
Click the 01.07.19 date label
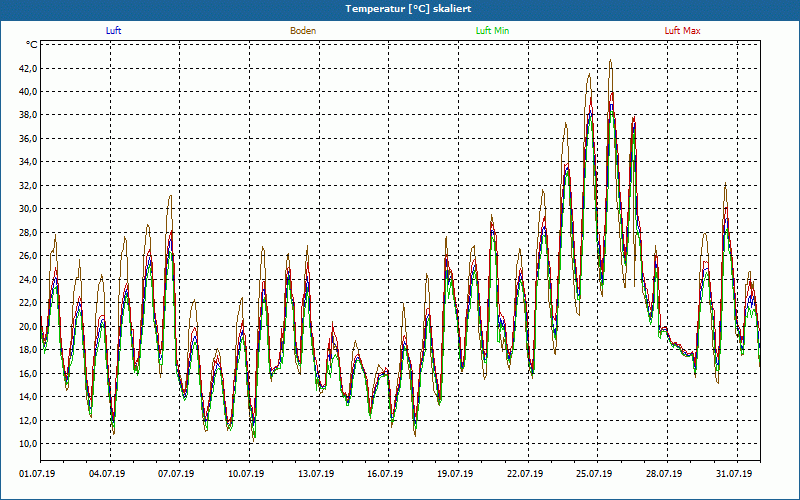click(37, 474)
